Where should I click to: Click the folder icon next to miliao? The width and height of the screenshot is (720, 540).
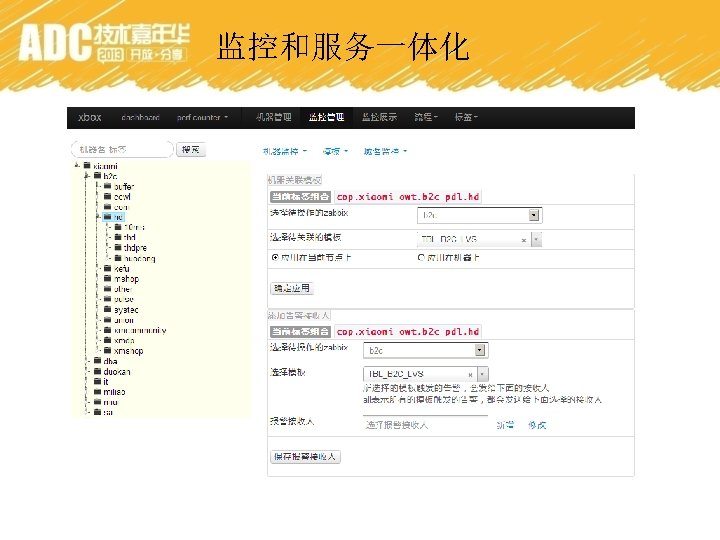tap(97, 392)
